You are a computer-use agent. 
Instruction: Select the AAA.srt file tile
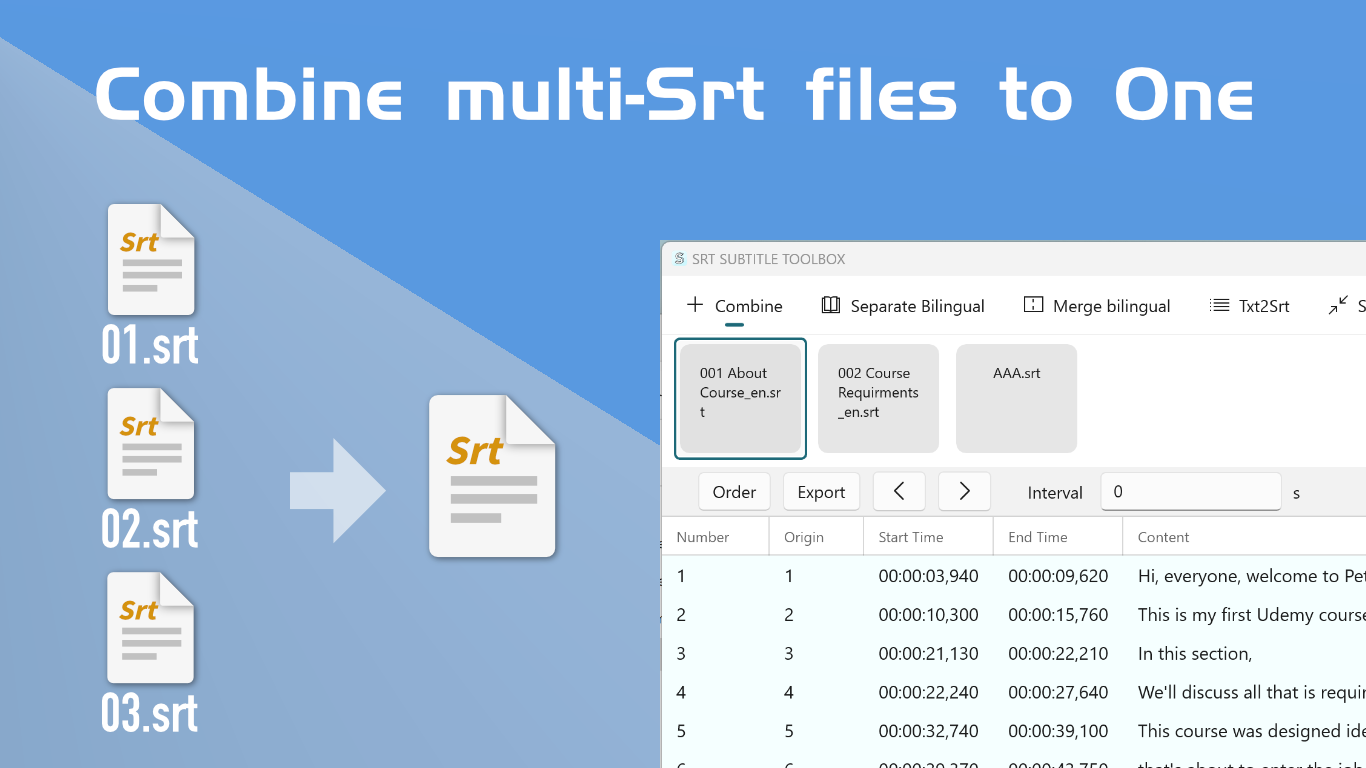click(x=1016, y=398)
